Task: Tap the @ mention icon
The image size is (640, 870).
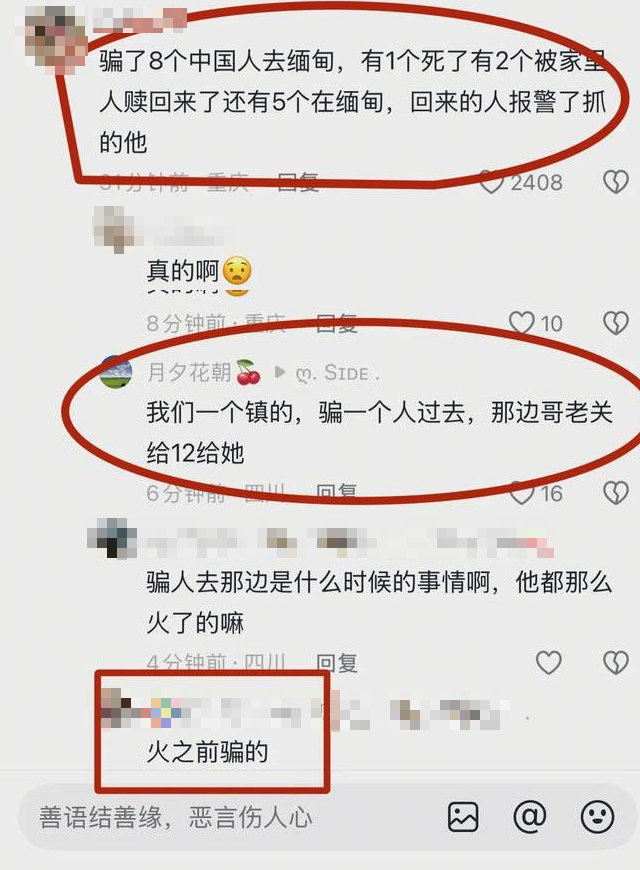Action: coord(530,817)
